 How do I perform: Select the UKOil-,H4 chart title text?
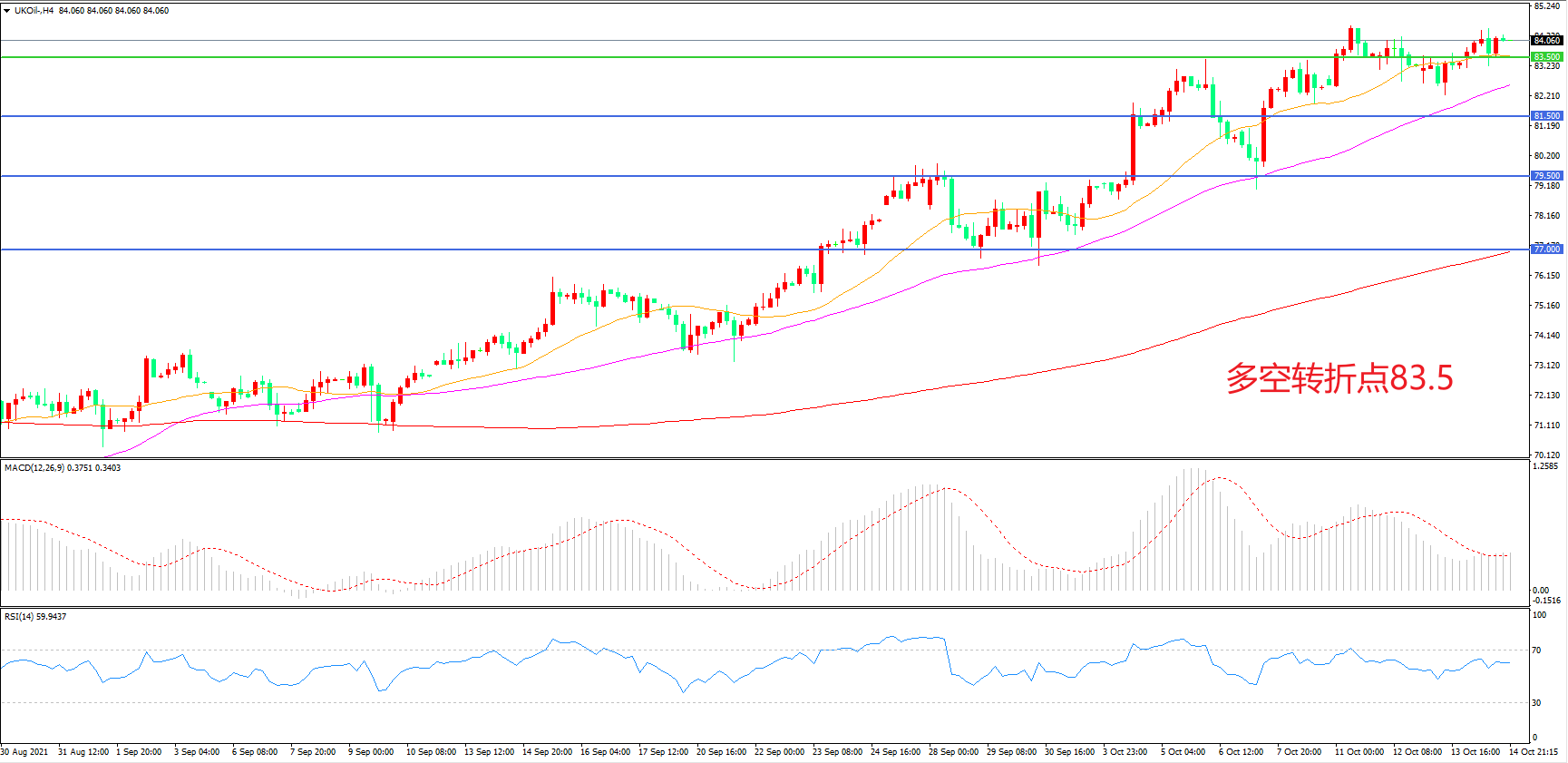pyautogui.click(x=34, y=11)
